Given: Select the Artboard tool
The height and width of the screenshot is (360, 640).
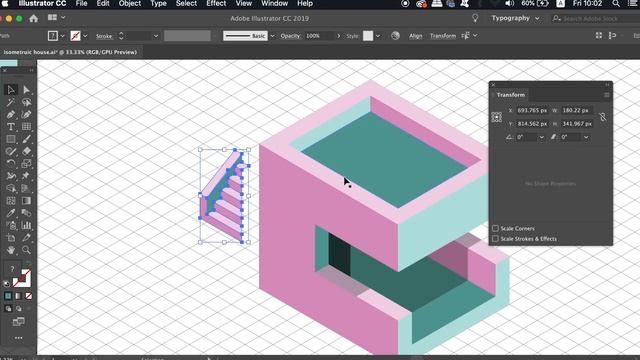Looking at the screenshot, I should pos(11,238).
